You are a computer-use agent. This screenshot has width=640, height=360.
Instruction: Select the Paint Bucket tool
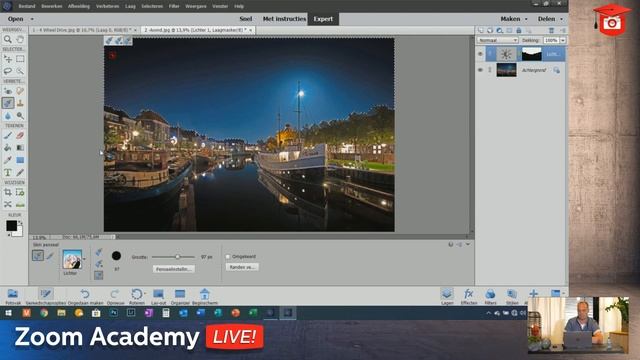tap(8, 148)
